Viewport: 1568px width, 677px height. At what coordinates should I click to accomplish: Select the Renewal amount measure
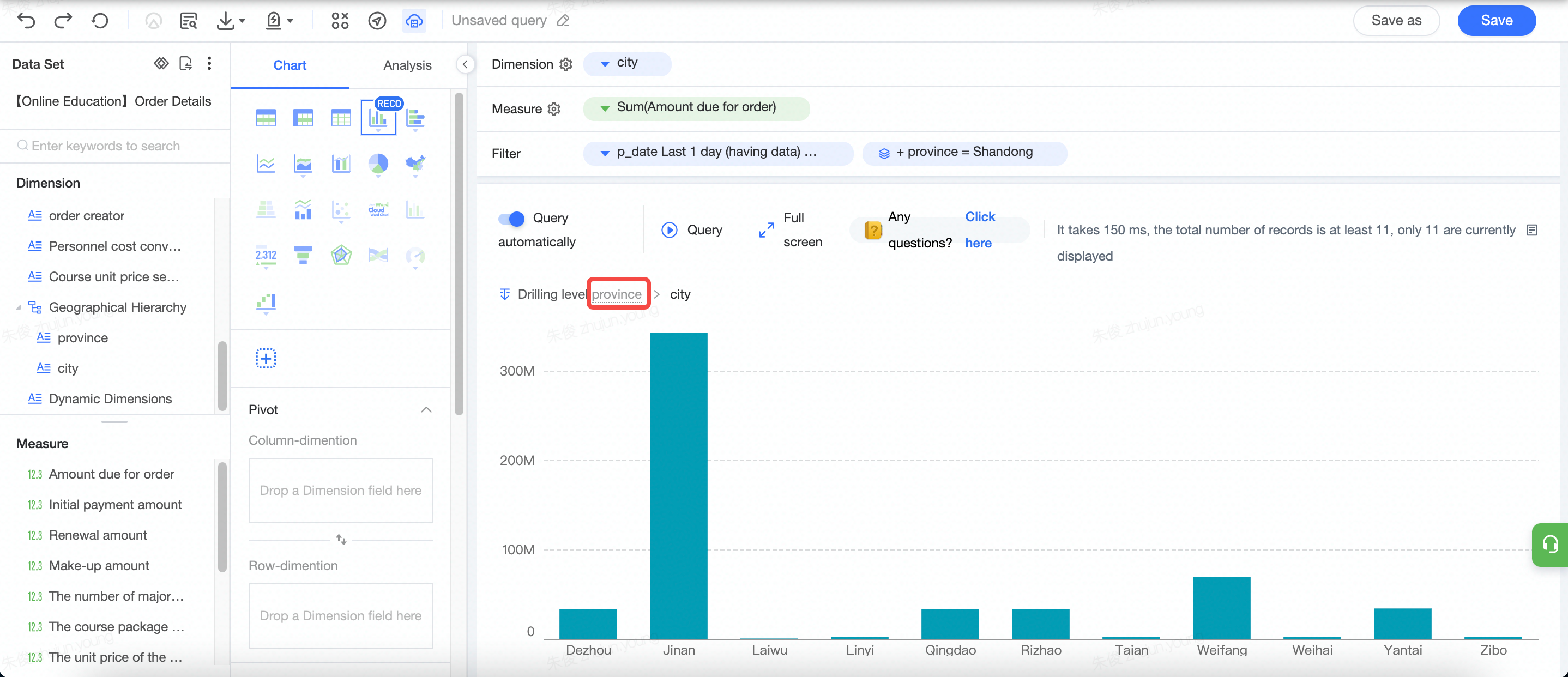click(x=98, y=535)
